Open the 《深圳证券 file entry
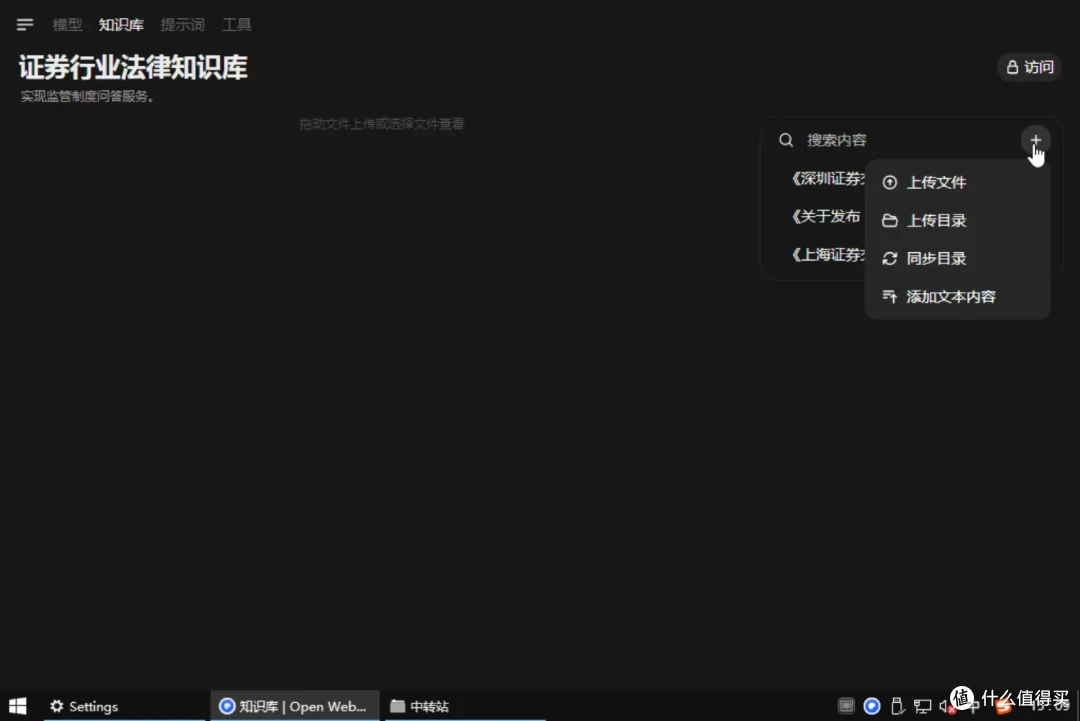 [826, 179]
